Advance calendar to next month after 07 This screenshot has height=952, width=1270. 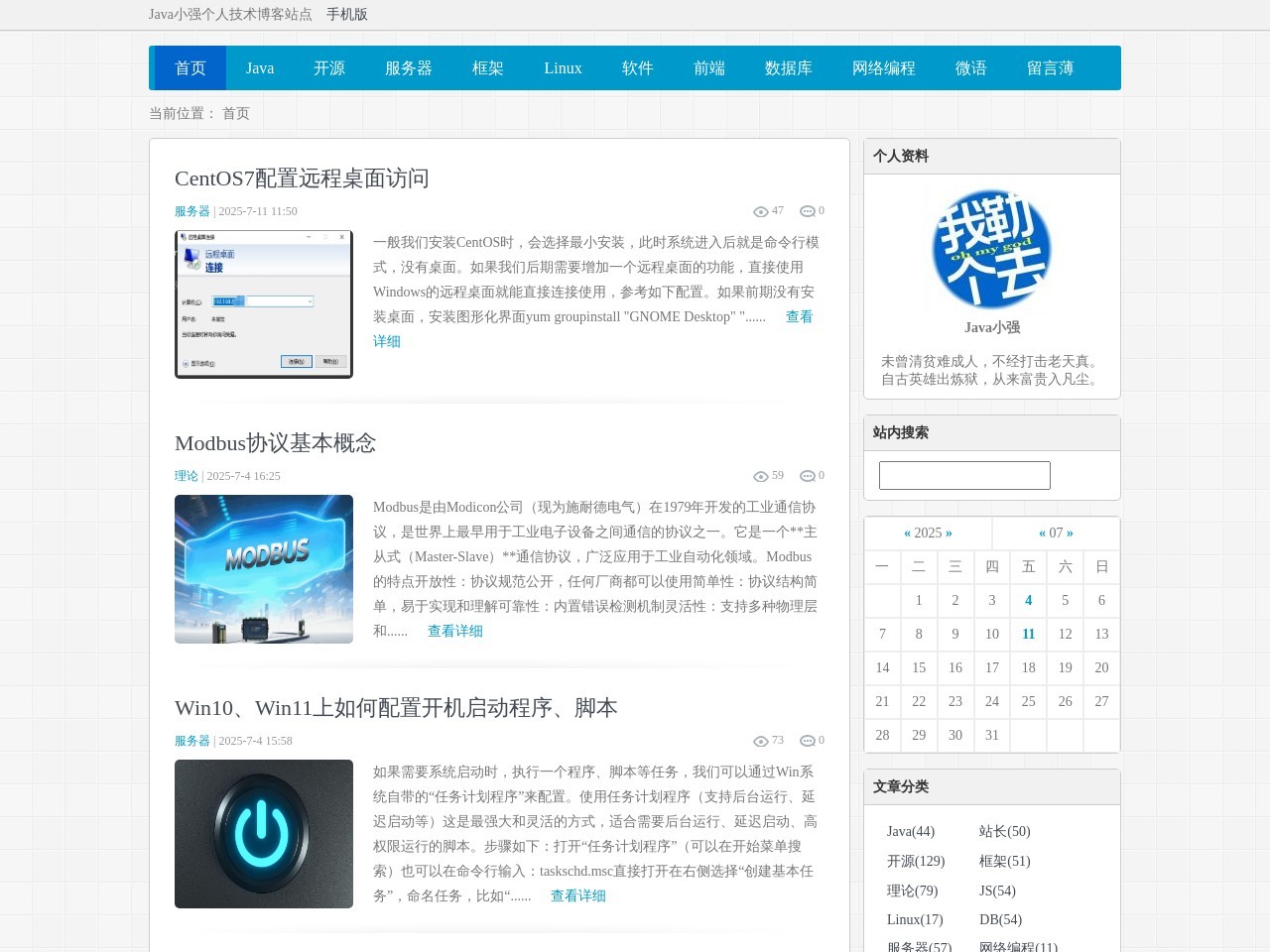(1070, 534)
